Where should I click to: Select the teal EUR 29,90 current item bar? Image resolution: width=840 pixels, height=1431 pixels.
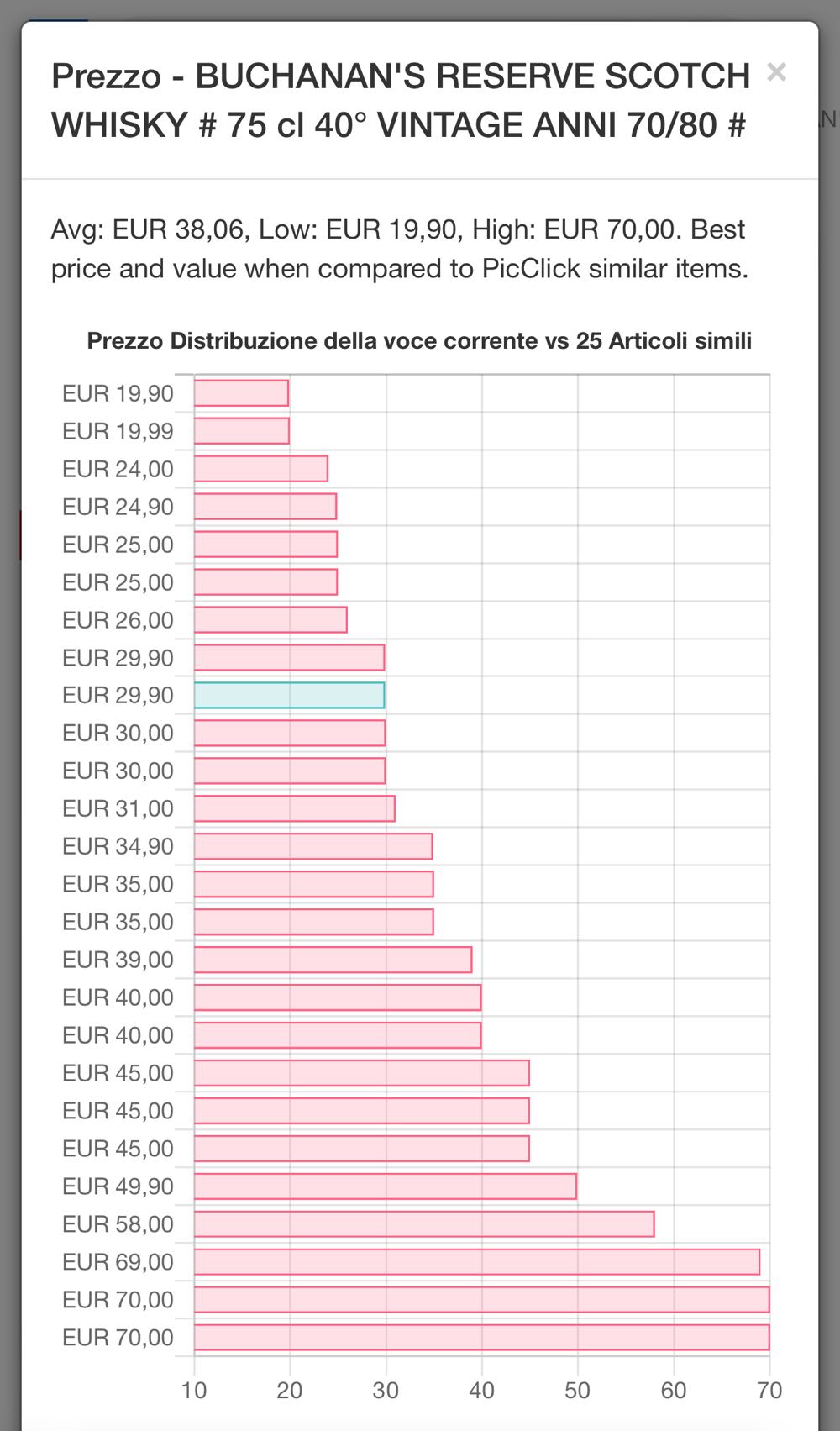click(289, 696)
